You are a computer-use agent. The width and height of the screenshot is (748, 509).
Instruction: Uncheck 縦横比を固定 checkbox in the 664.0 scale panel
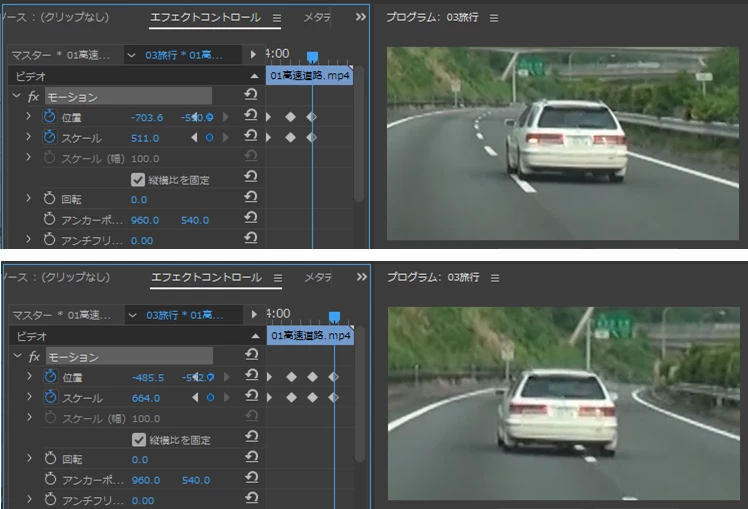tap(139, 439)
